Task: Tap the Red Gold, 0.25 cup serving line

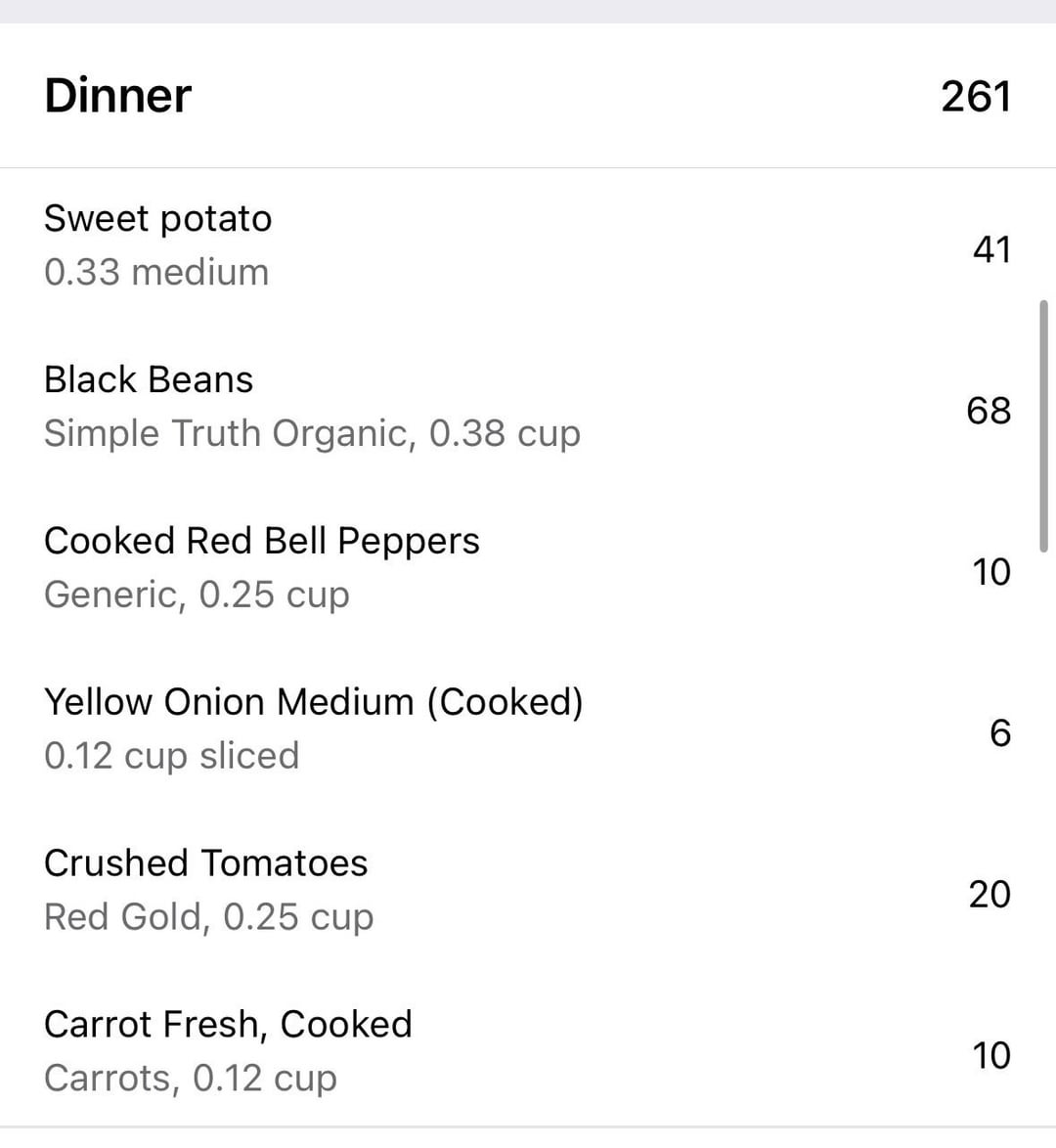Action: (x=209, y=917)
